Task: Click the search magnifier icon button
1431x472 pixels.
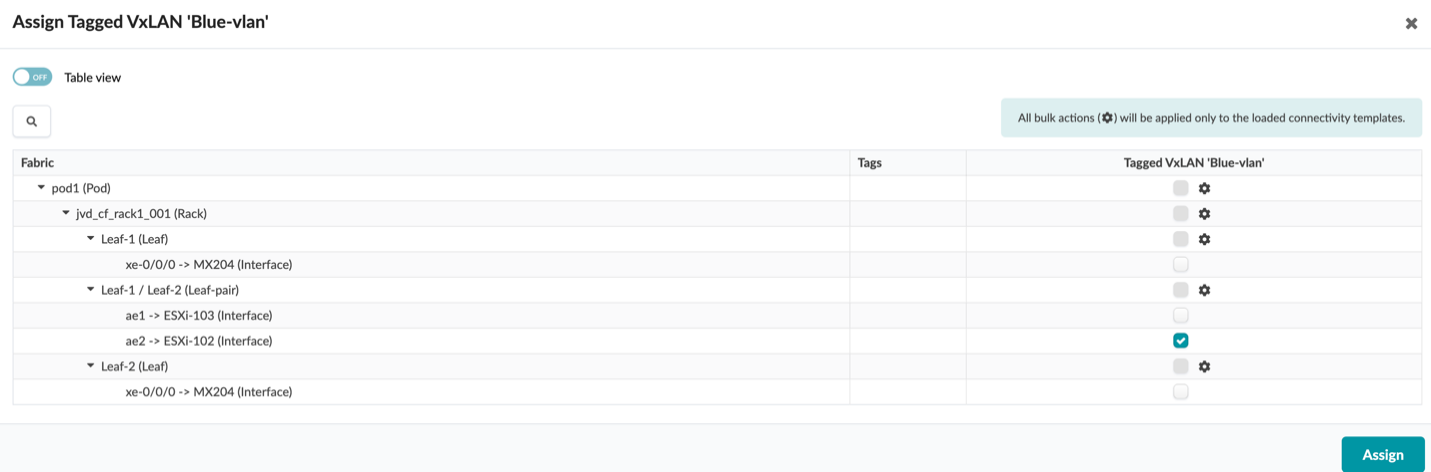Action: point(32,121)
